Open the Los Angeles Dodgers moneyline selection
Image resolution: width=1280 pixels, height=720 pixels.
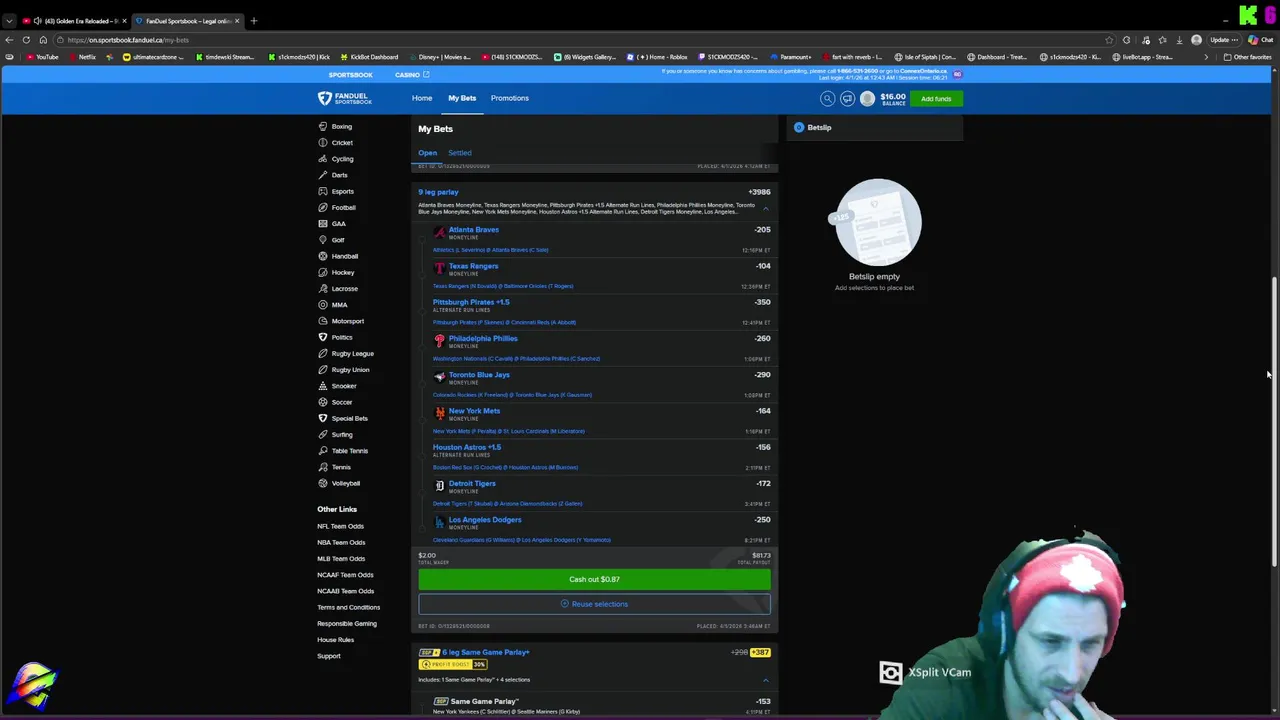[x=485, y=520]
